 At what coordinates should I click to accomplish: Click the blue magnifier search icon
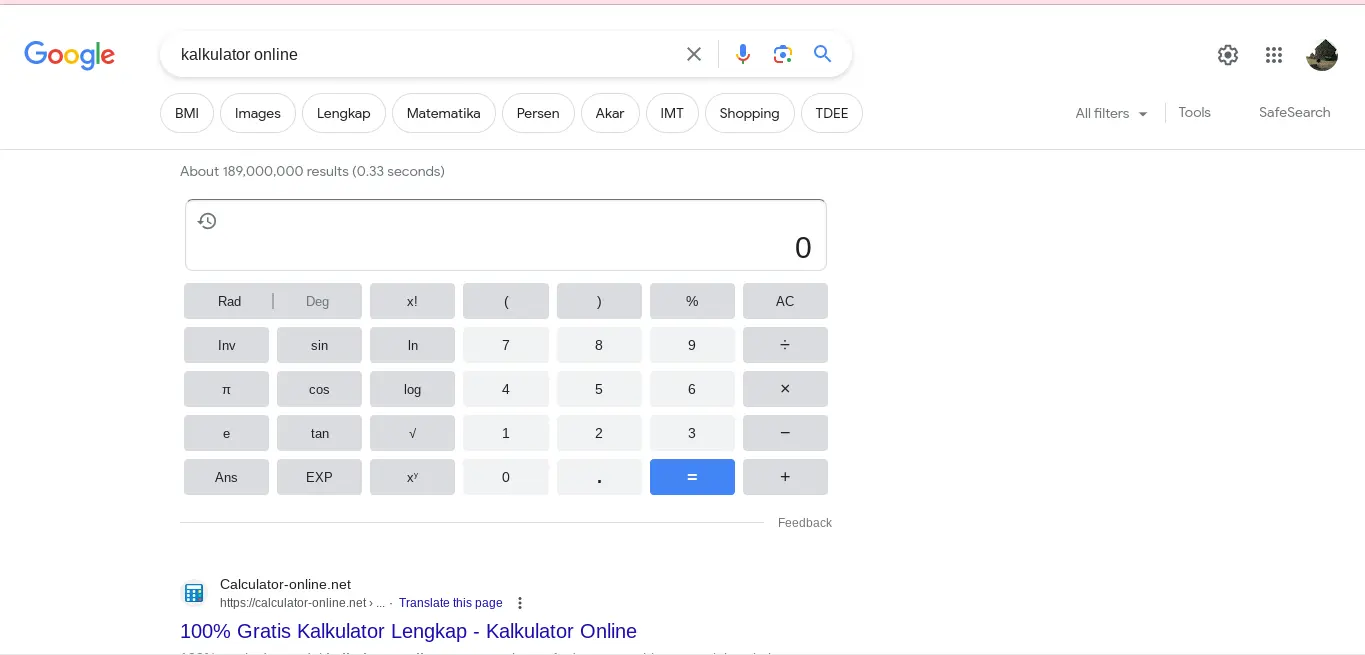(822, 54)
